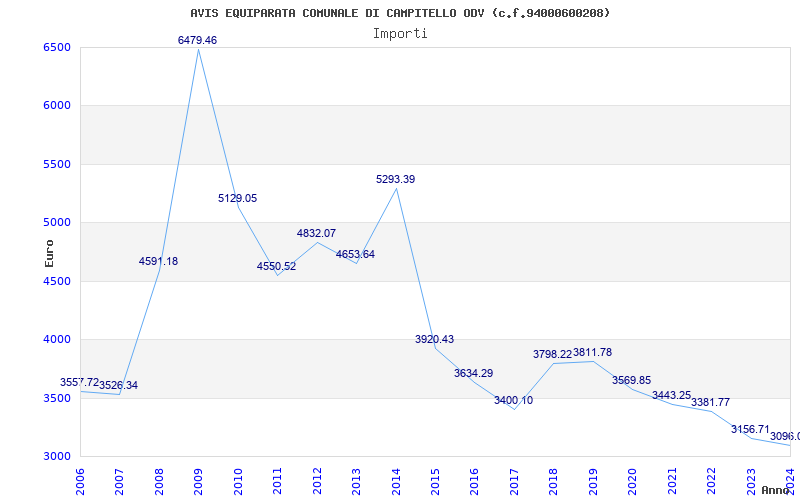
Task: Click the 5293.39 data label
Action: click(395, 180)
